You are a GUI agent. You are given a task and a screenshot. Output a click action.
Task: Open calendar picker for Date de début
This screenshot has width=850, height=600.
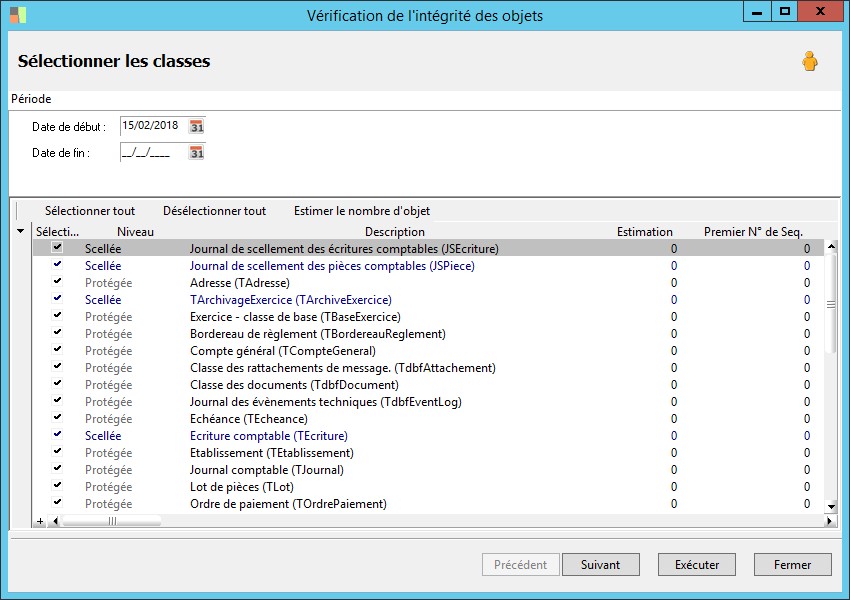click(x=197, y=126)
